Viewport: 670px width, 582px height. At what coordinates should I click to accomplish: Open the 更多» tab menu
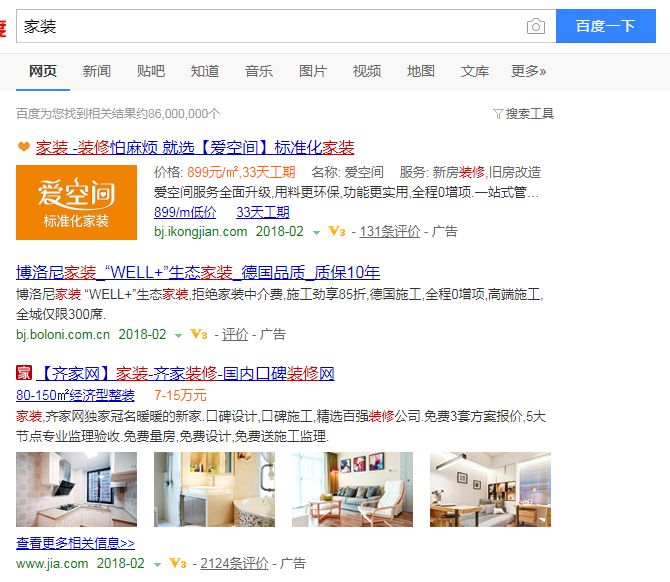tap(529, 71)
